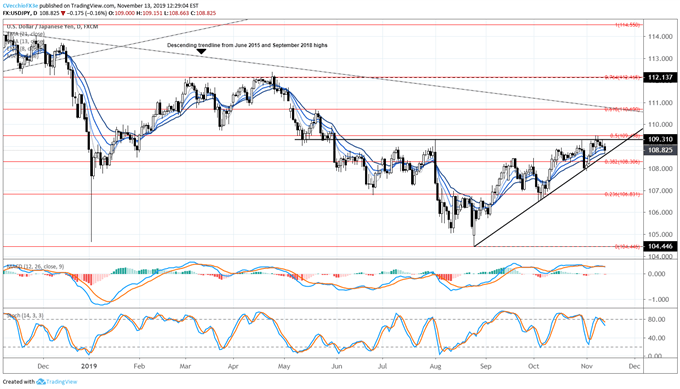680x389 pixels.
Task: Click the 109.310 price label
Action: point(660,139)
